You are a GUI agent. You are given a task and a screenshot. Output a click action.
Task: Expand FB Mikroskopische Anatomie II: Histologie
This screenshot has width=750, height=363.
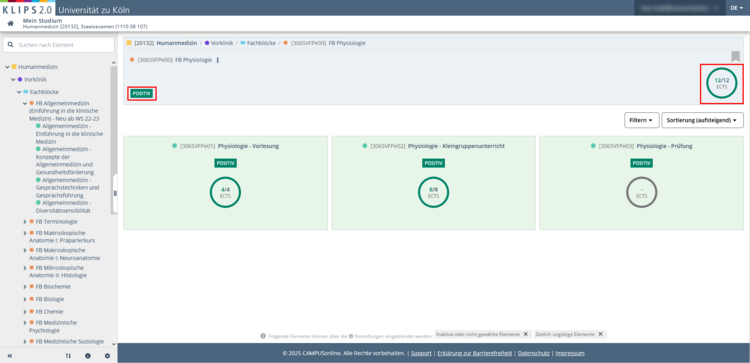(25, 268)
